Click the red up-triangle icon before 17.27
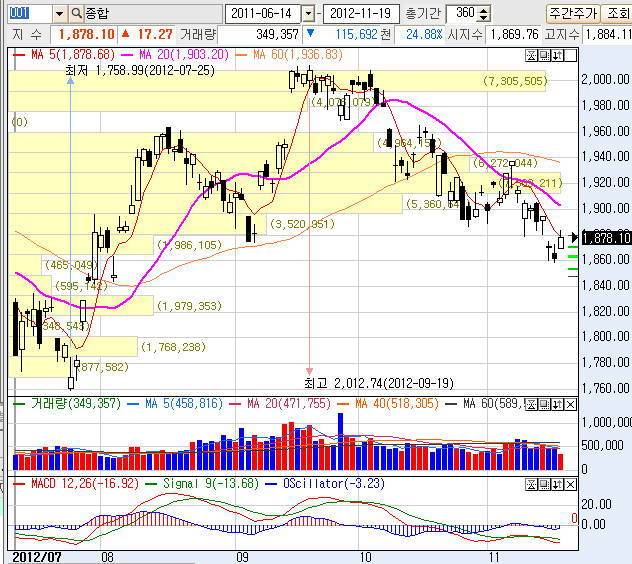The image size is (632, 564). pos(126,33)
